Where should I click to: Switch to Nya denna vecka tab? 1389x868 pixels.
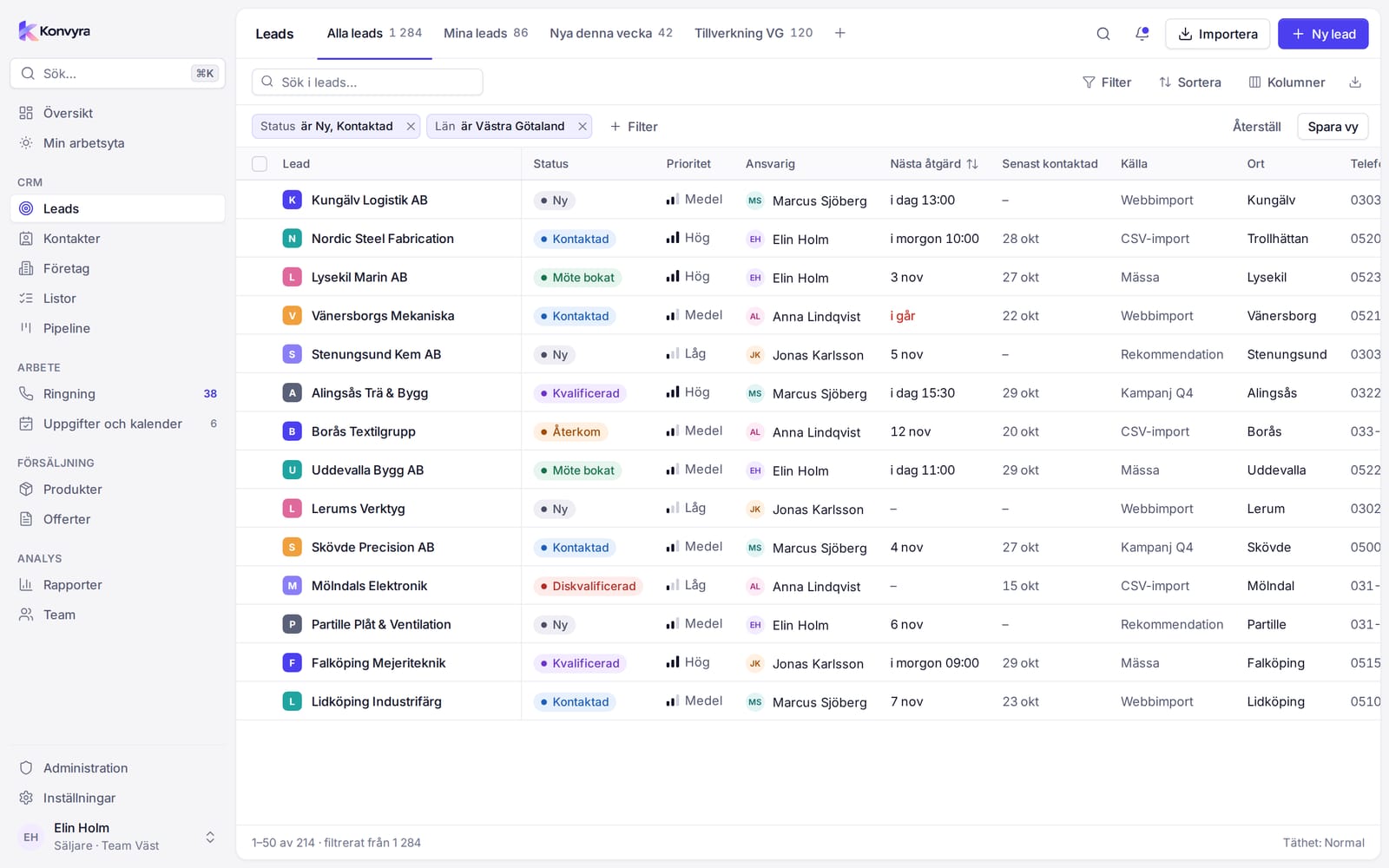611,33
